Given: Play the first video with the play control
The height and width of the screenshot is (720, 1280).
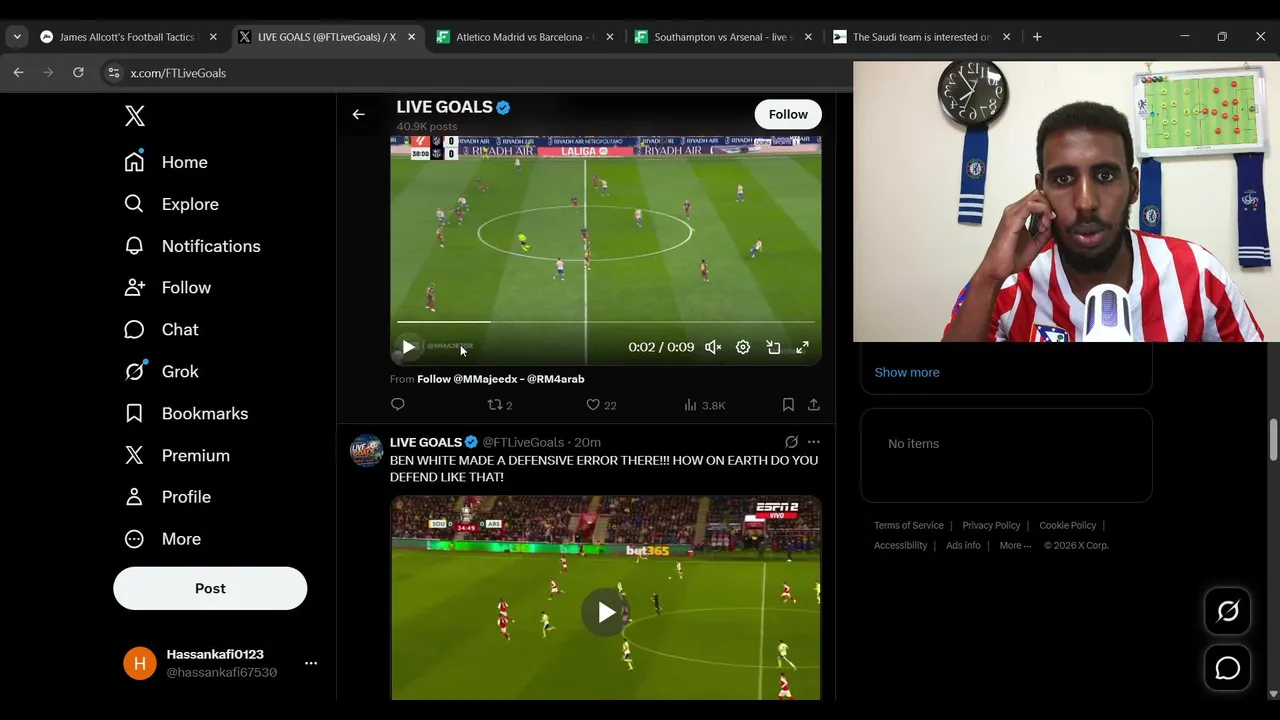Looking at the screenshot, I should [408, 347].
